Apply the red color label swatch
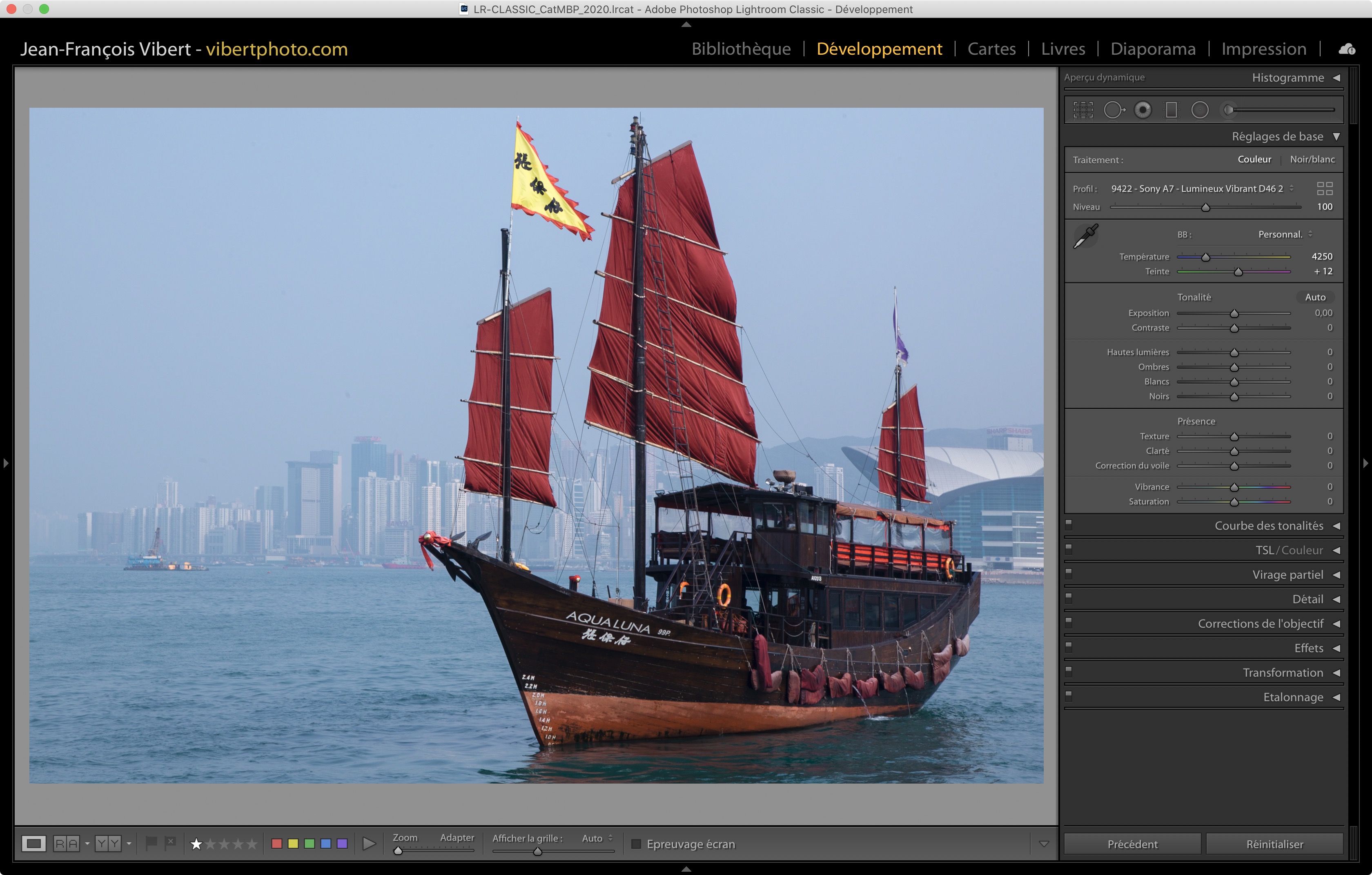 pos(277,844)
